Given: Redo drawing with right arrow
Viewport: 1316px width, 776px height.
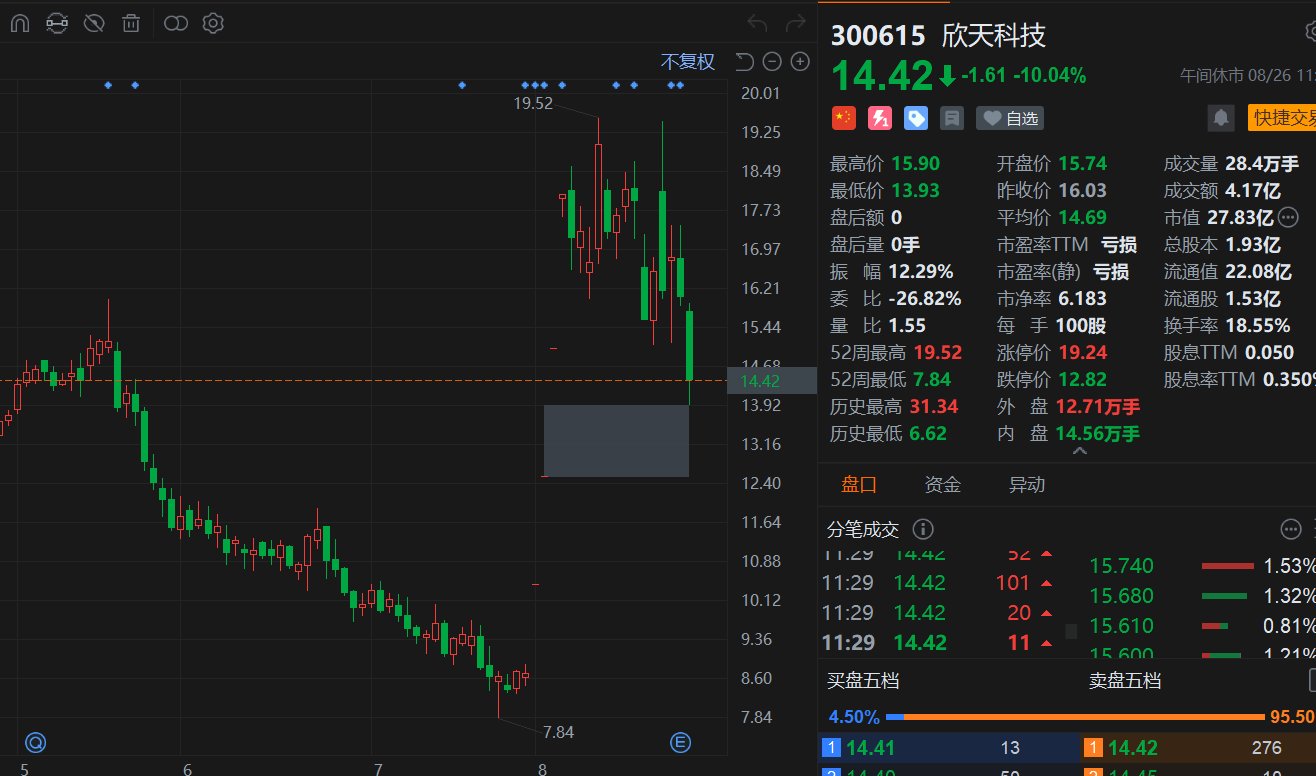Looking at the screenshot, I should tap(796, 23).
